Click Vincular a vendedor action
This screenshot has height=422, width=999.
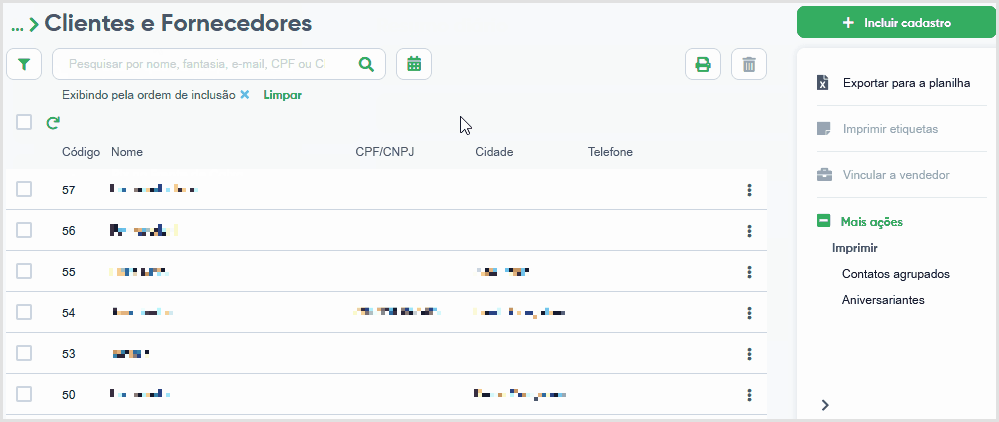click(896, 175)
